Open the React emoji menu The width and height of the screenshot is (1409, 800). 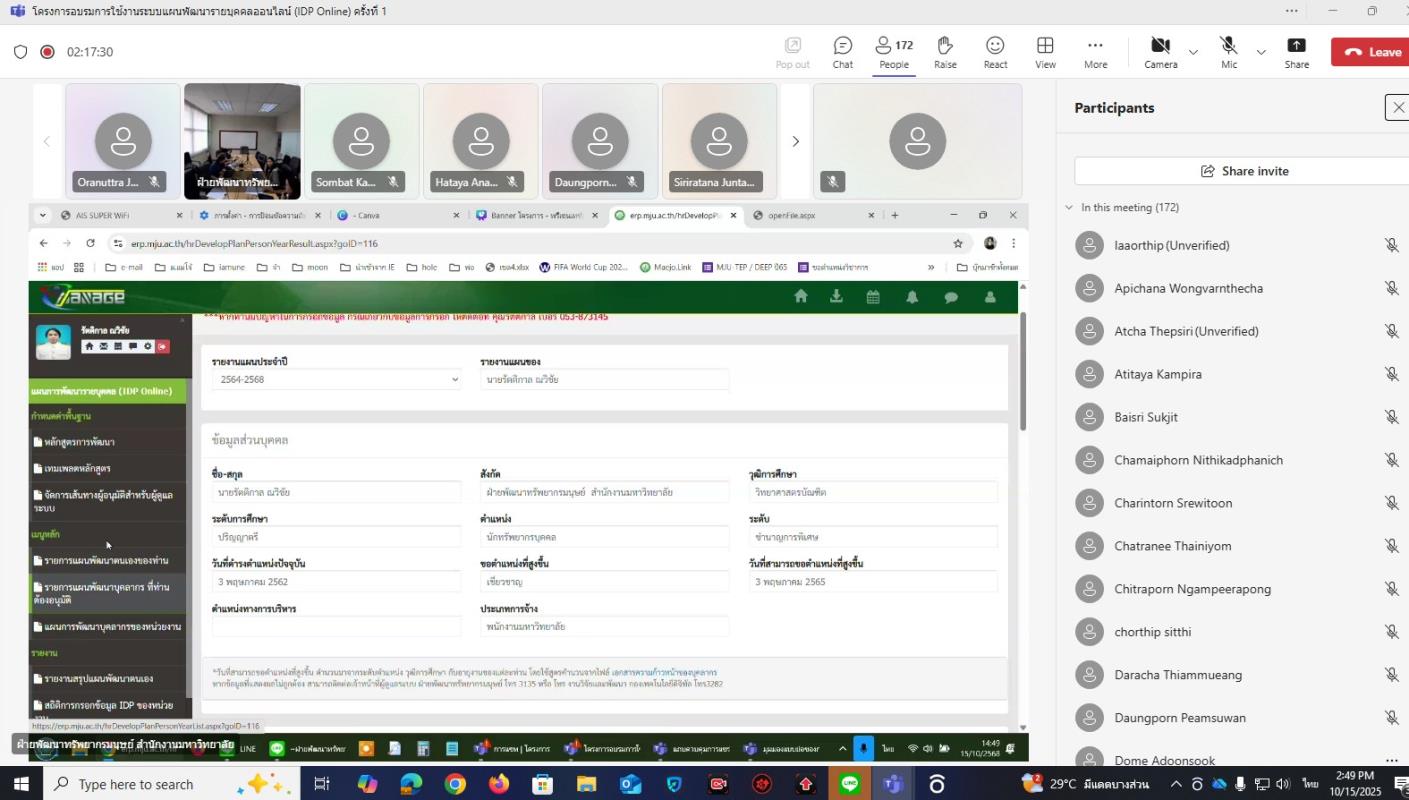[995, 52]
